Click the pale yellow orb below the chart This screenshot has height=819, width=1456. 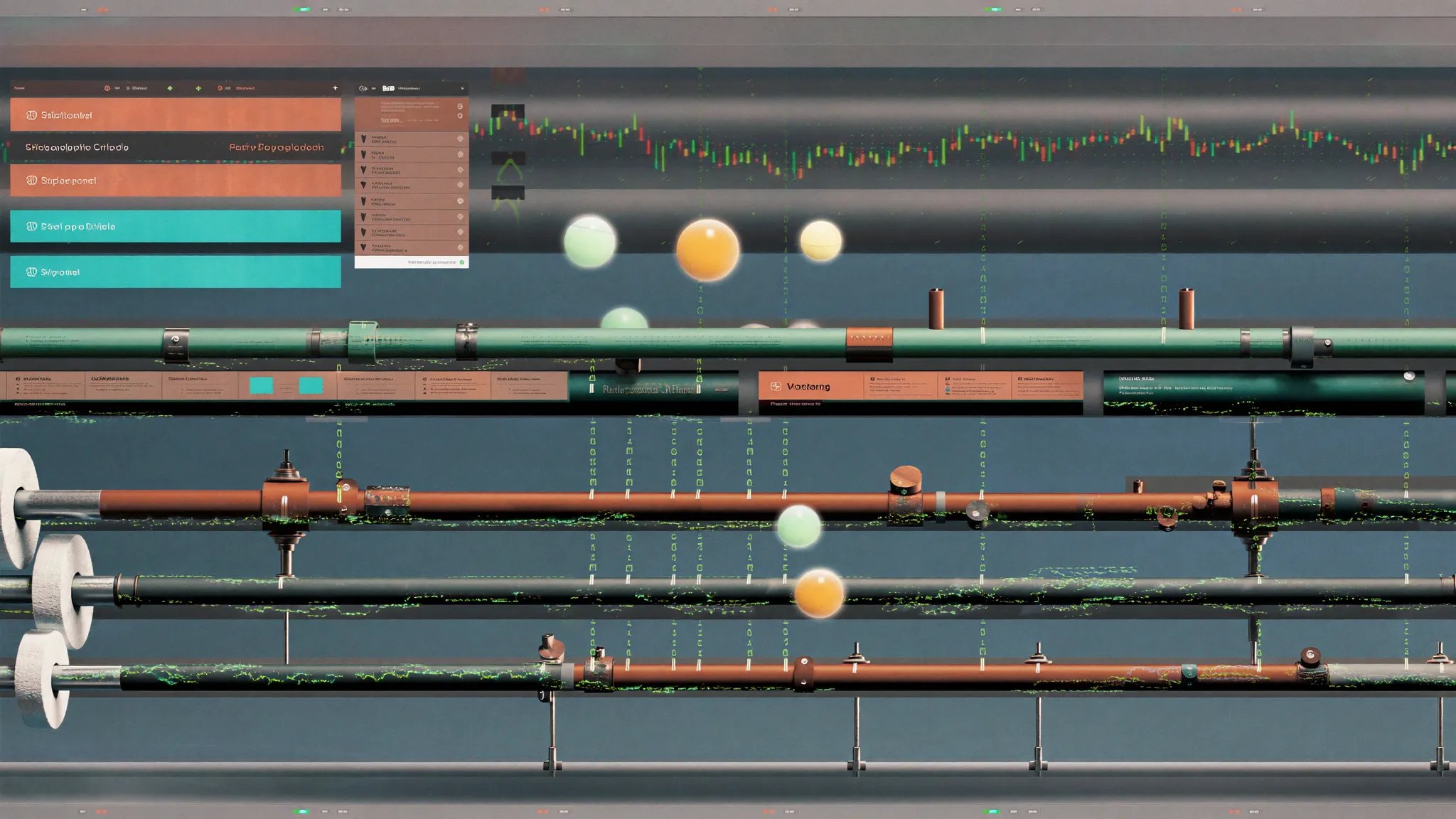coord(821,240)
